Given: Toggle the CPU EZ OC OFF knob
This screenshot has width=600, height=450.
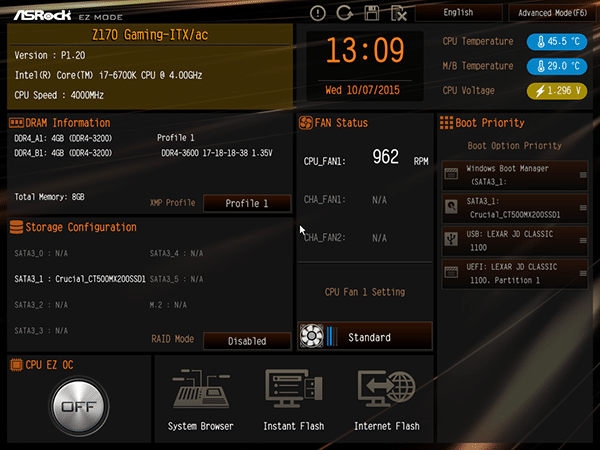Looking at the screenshot, I should [x=79, y=406].
